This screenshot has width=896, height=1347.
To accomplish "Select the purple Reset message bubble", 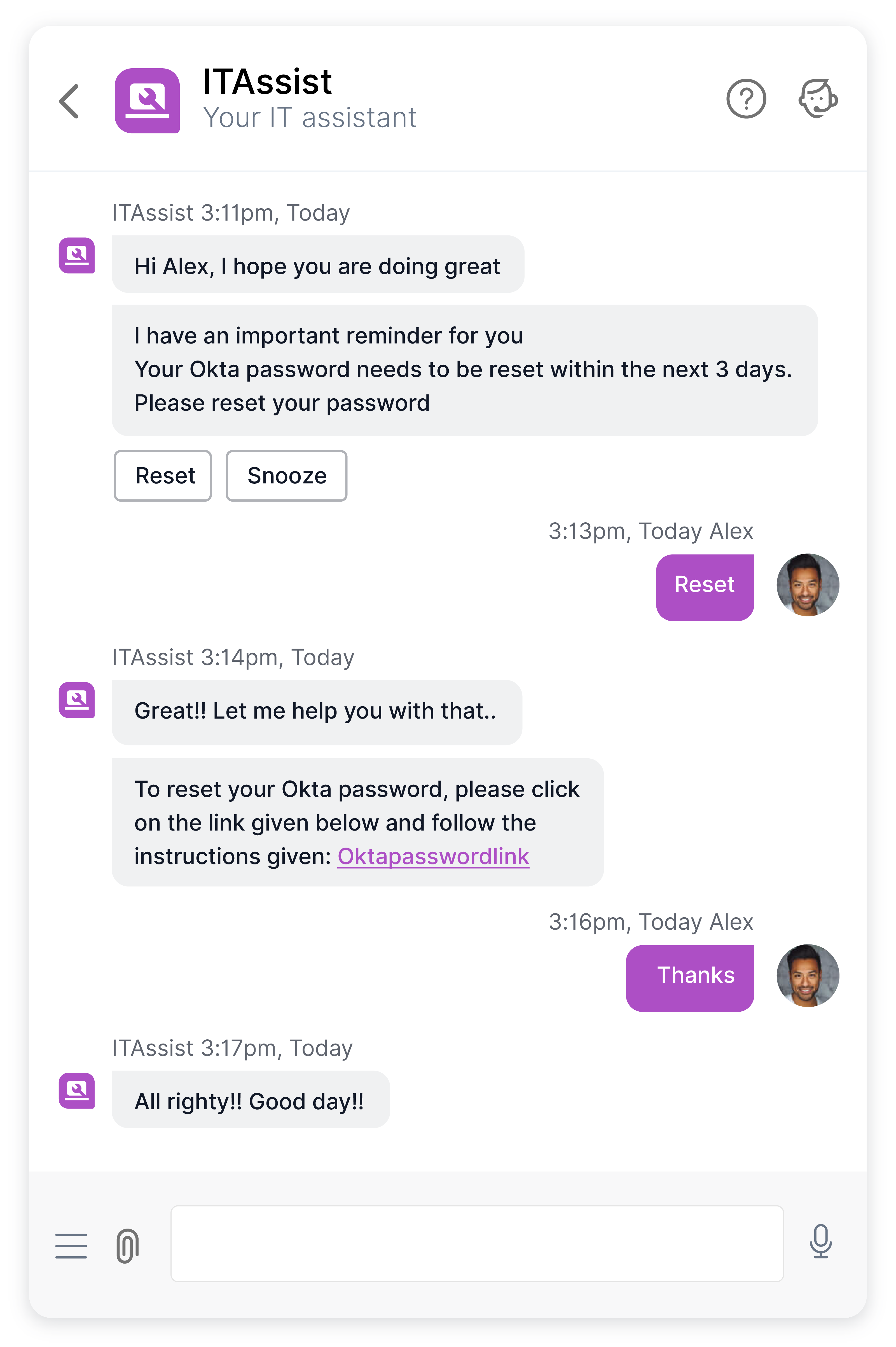I will (x=705, y=588).
